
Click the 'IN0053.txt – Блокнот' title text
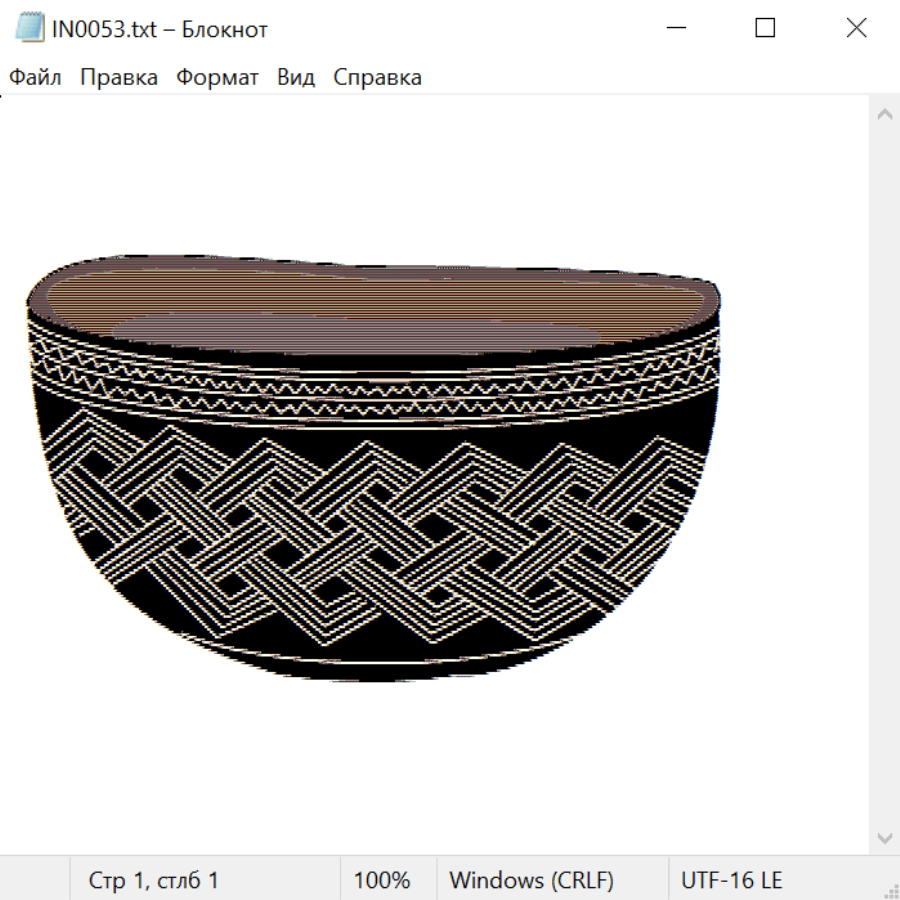tap(160, 29)
